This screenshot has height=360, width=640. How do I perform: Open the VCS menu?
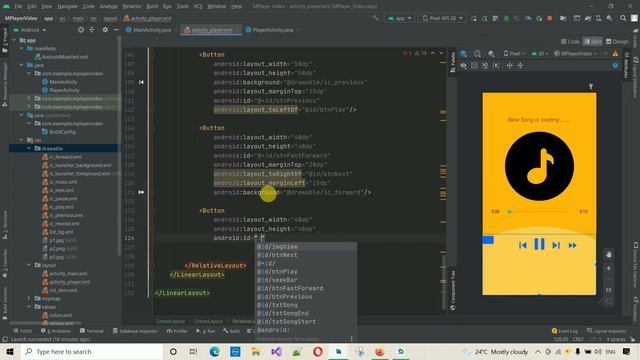click(x=198, y=6)
